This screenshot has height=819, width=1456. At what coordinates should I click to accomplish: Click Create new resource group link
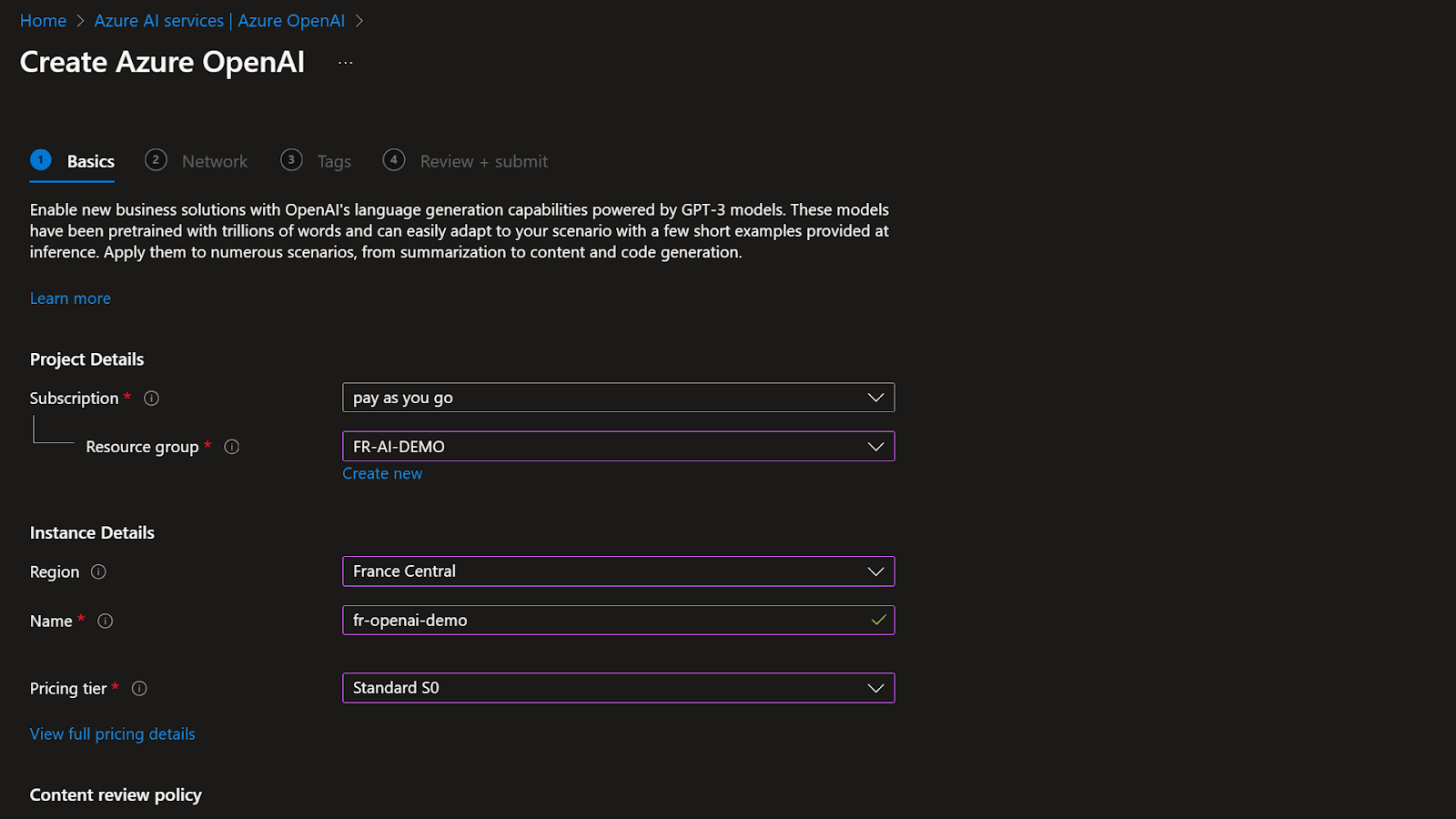[x=382, y=473]
